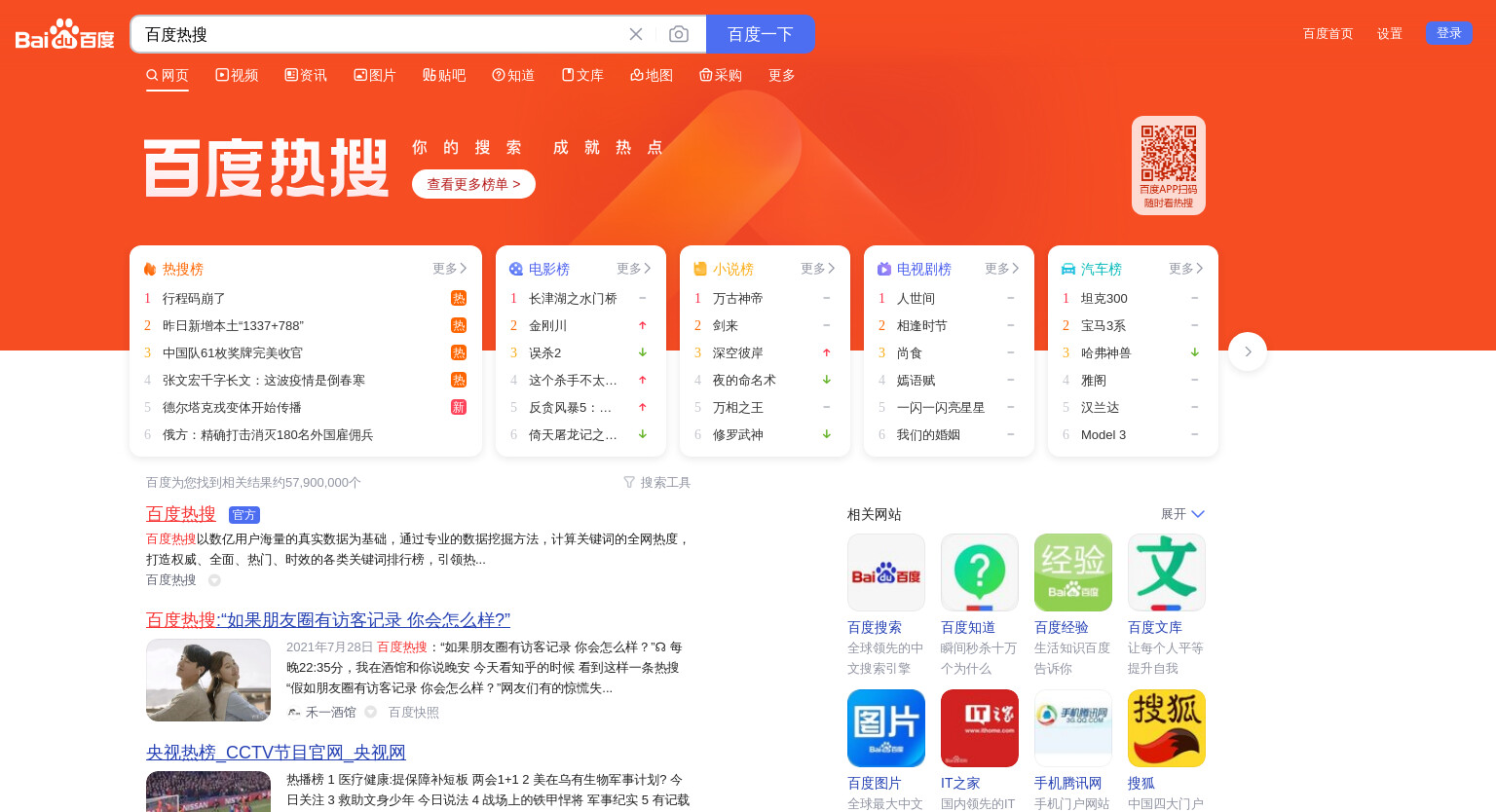This screenshot has width=1496, height=812.
Task: Open camera image search icon
Action: pos(679,34)
